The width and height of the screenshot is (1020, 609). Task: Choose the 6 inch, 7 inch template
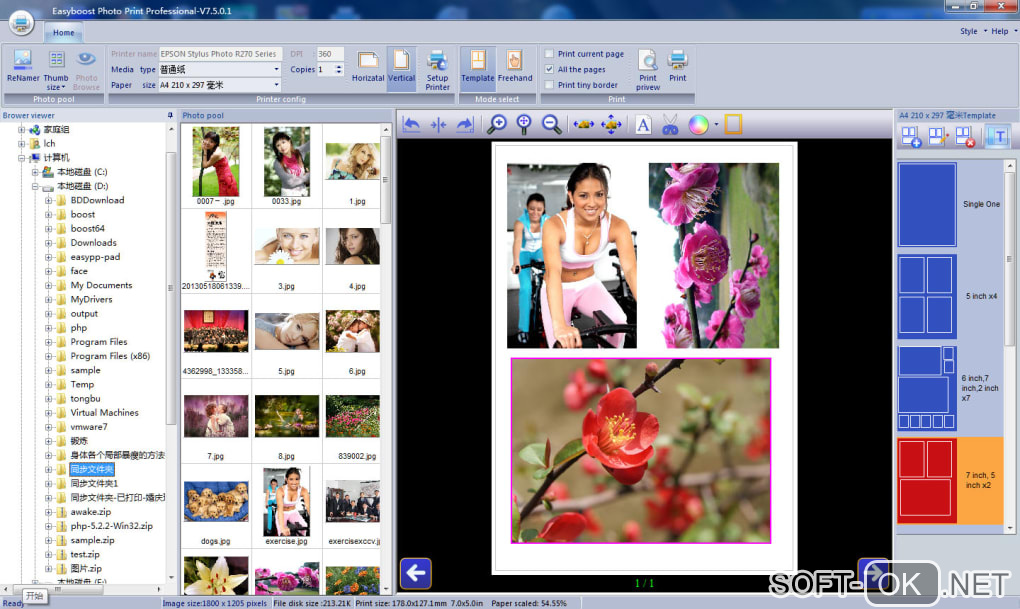950,388
